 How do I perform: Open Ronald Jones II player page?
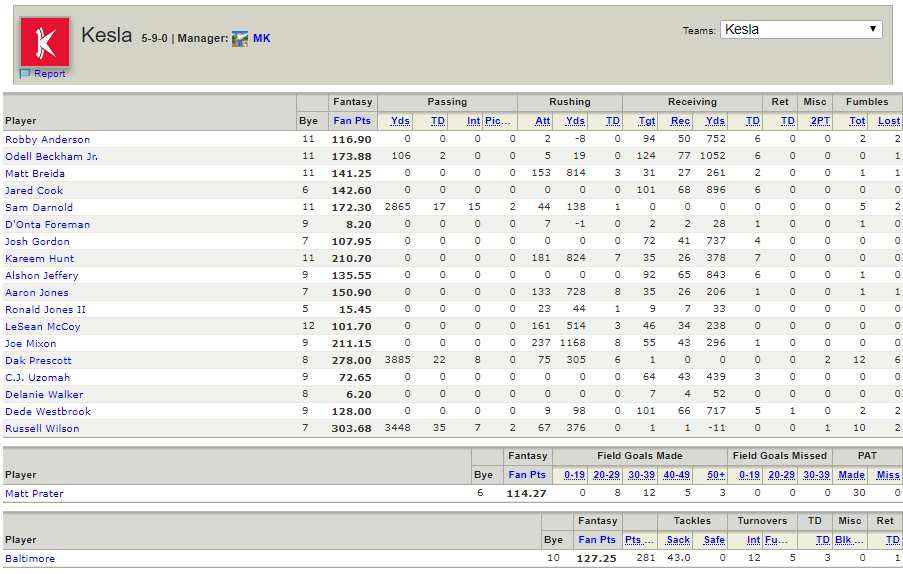point(45,309)
